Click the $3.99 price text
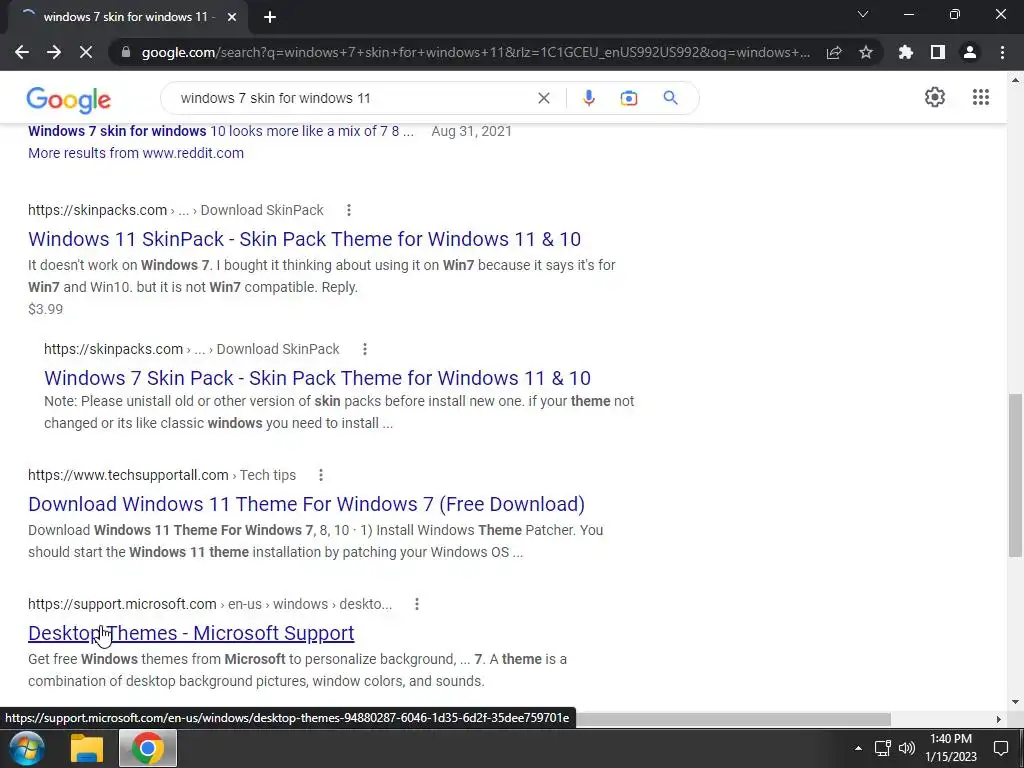This screenshot has width=1024, height=768. coord(46,309)
